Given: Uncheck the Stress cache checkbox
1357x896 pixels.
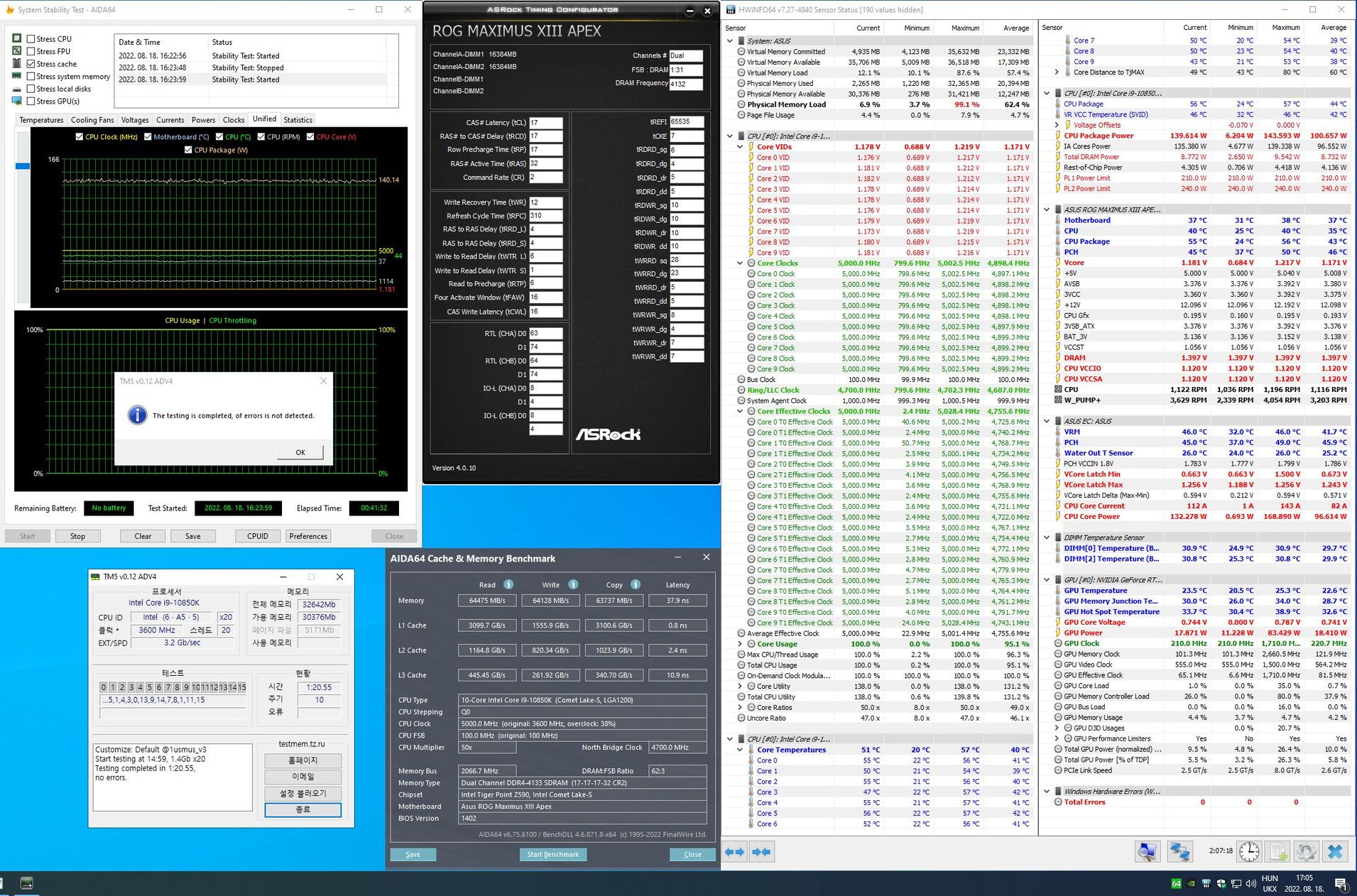Looking at the screenshot, I should (x=31, y=64).
